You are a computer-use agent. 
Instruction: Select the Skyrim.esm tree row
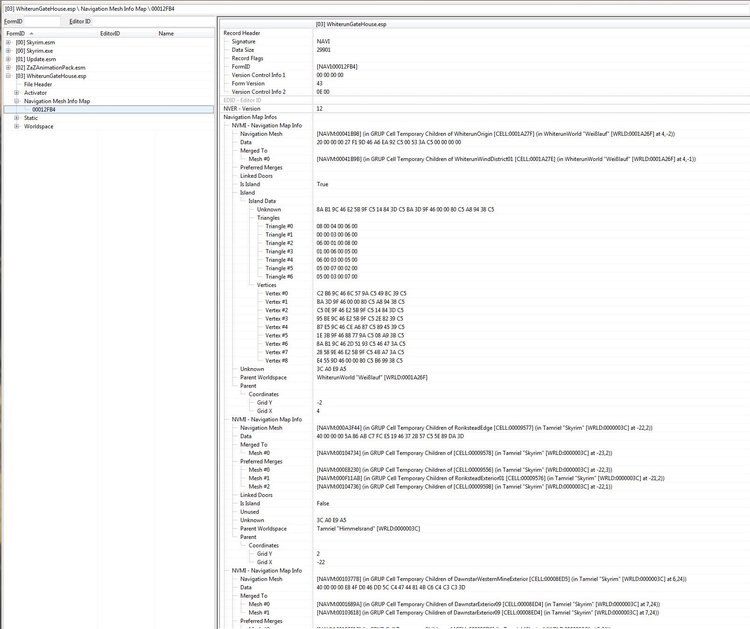point(35,43)
